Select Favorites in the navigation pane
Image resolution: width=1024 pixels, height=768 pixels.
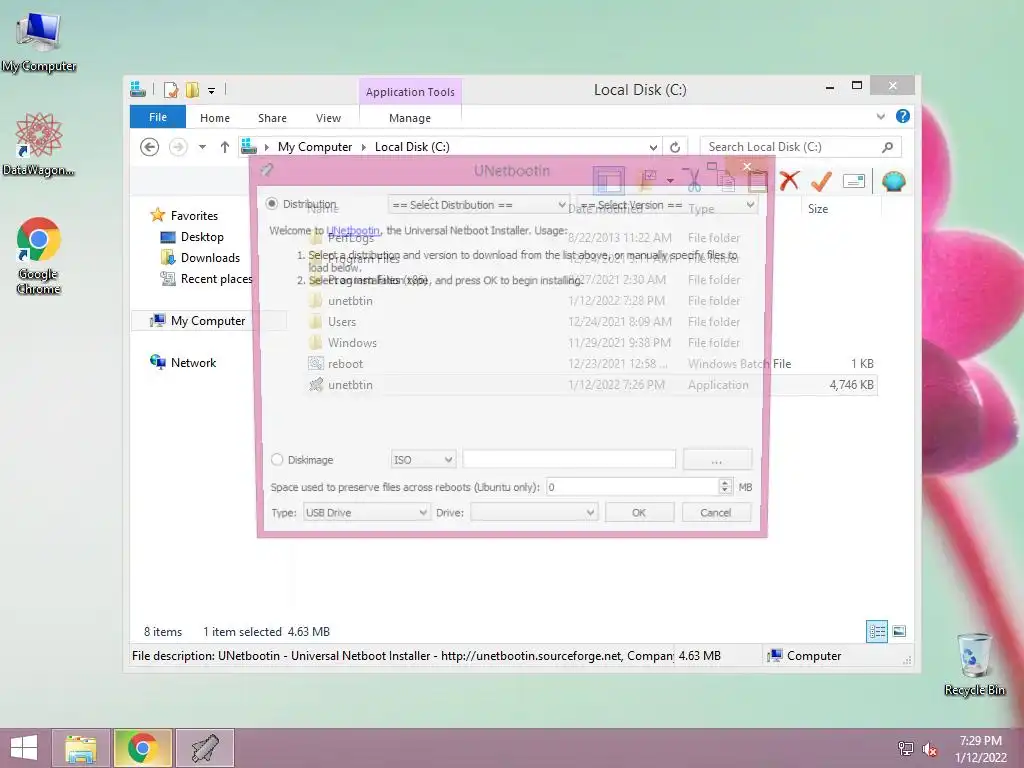(194, 216)
